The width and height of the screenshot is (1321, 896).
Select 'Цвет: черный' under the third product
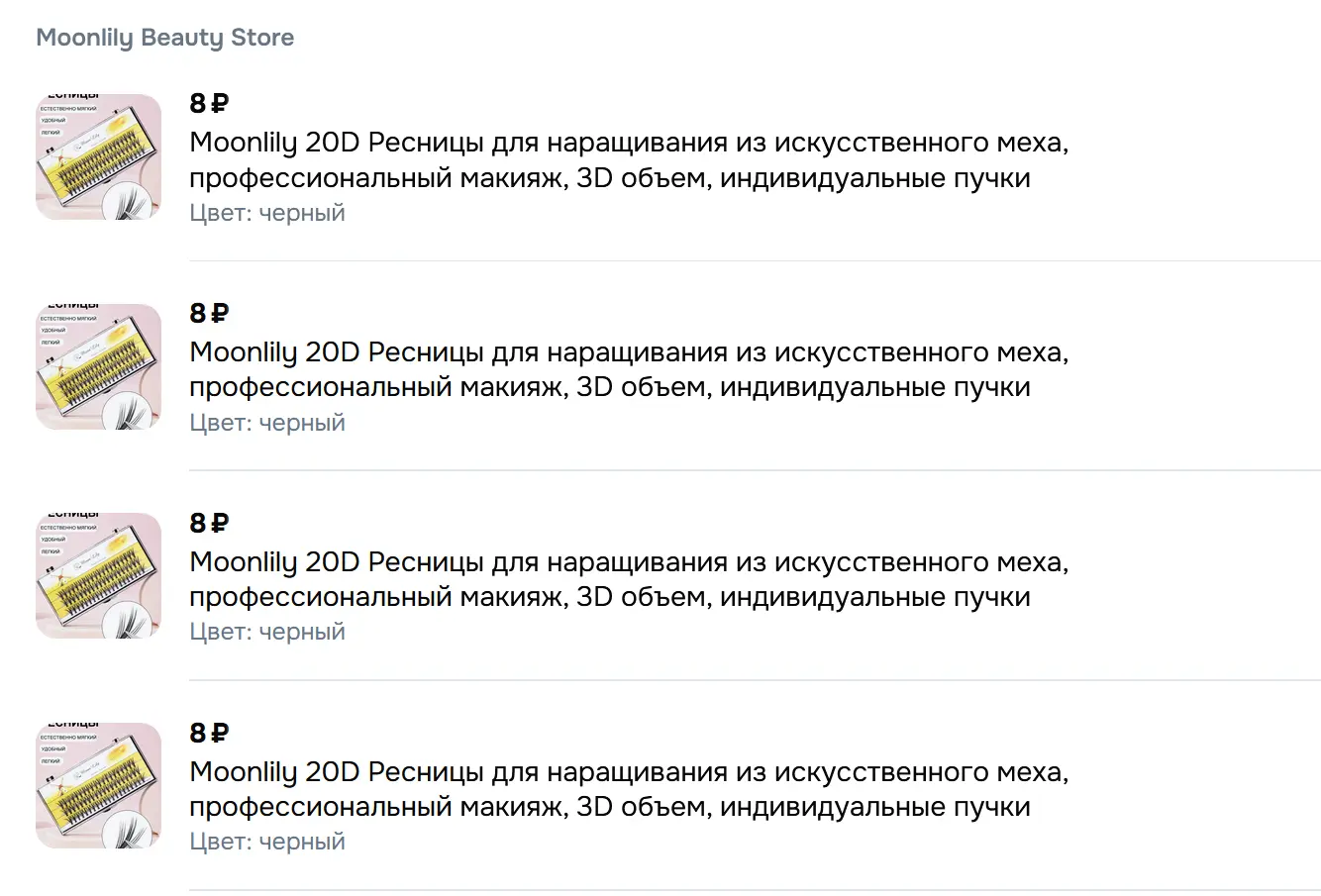coord(267,632)
